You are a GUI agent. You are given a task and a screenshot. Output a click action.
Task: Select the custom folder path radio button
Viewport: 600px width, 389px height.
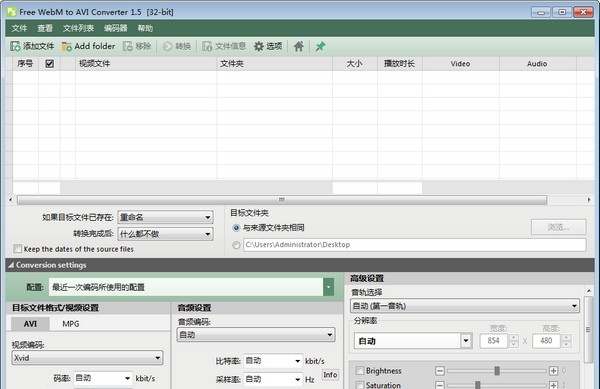(x=236, y=245)
